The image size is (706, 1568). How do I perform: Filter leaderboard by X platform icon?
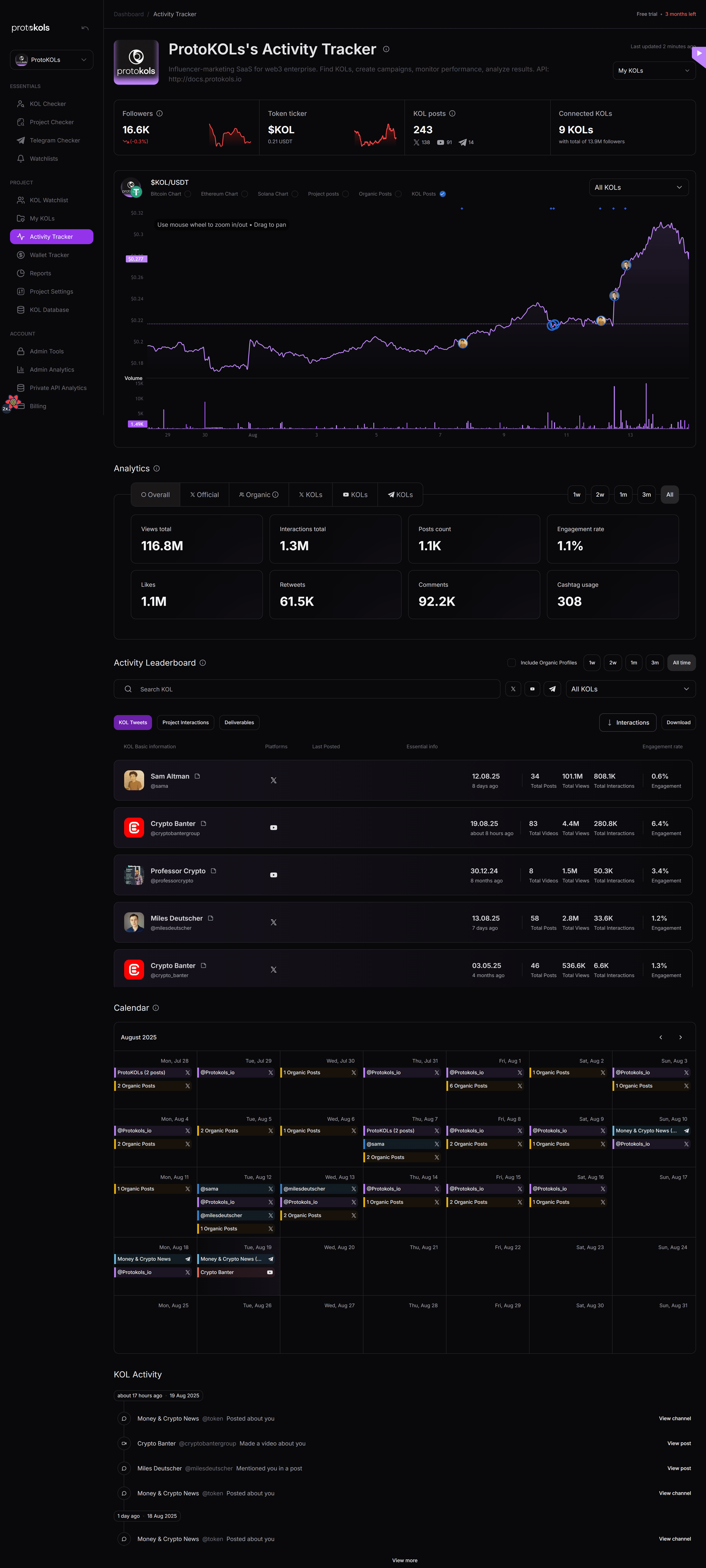click(513, 689)
